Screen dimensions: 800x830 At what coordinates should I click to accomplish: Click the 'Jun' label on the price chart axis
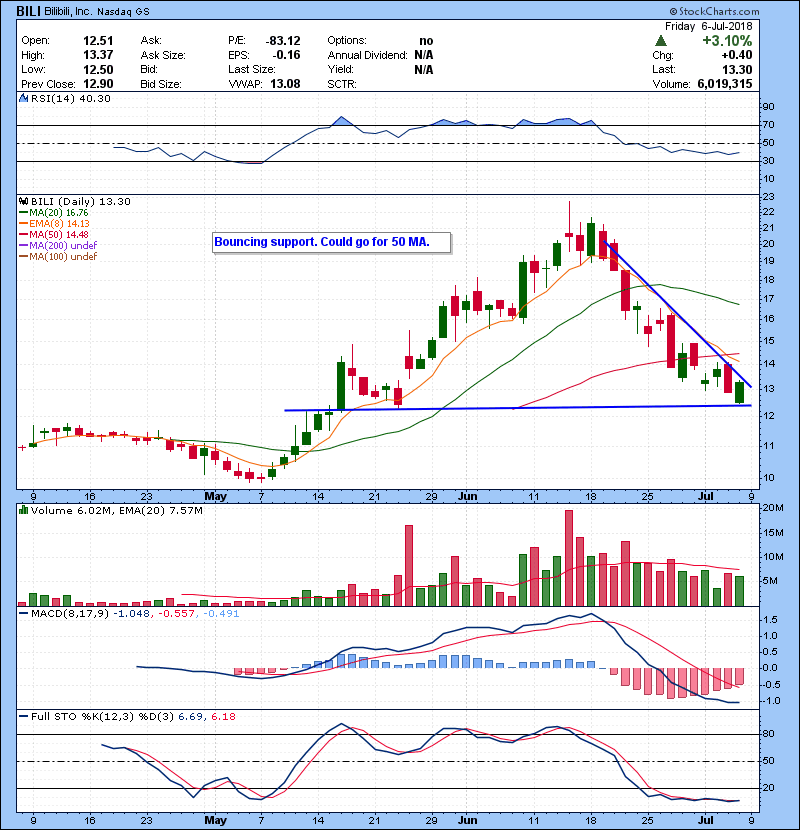pos(468,497)
